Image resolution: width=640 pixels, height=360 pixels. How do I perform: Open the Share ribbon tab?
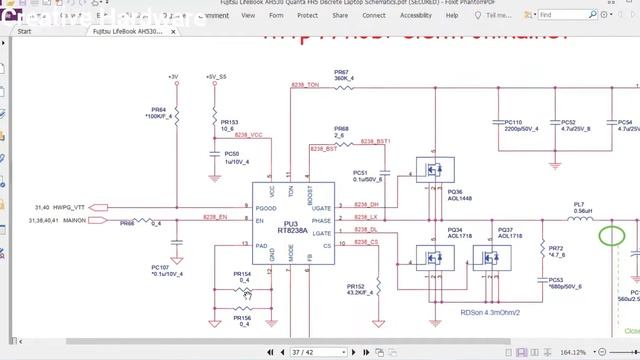340,16
